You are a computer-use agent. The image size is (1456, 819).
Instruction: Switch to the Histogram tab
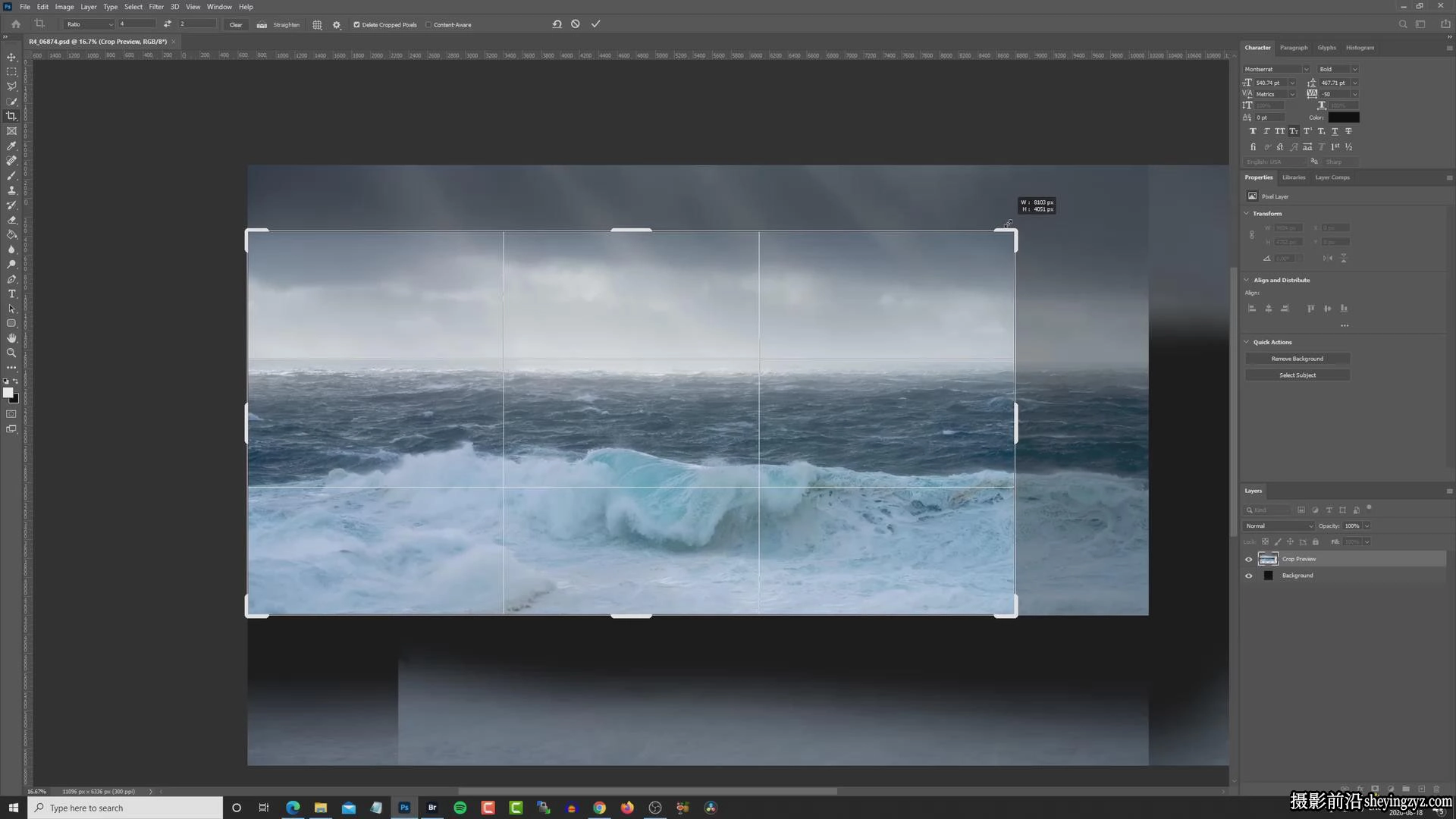(1360, 48)
